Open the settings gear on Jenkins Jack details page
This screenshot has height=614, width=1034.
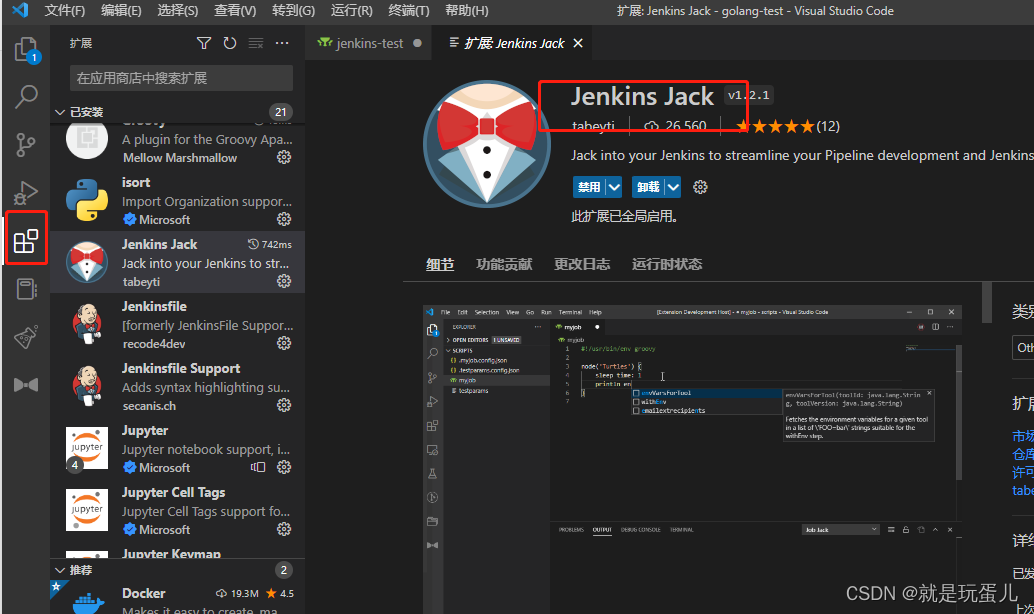(700, 187)
